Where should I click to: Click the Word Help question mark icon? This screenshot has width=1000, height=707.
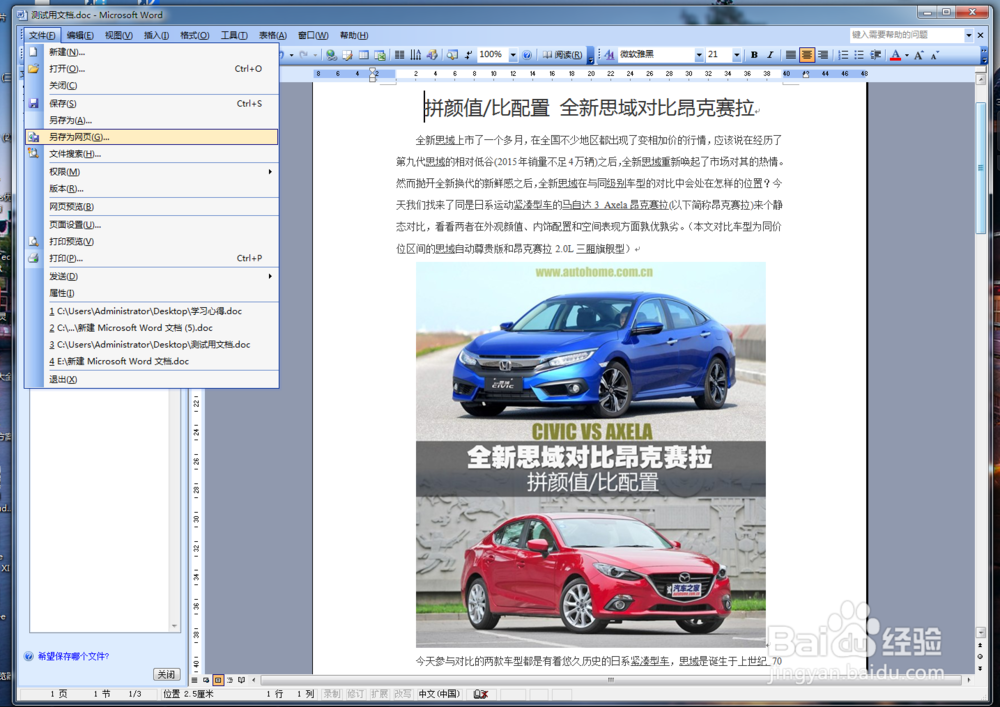coord(527,55)
